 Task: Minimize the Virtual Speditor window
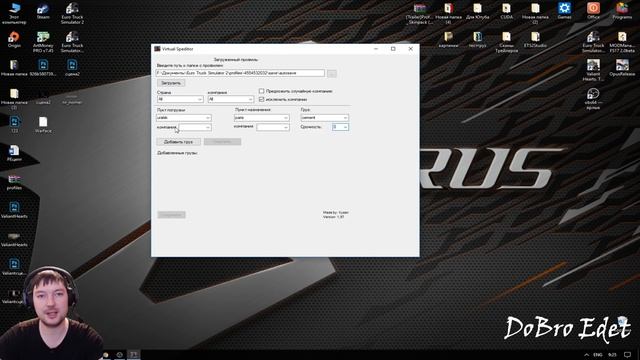(x=376, y=49)
